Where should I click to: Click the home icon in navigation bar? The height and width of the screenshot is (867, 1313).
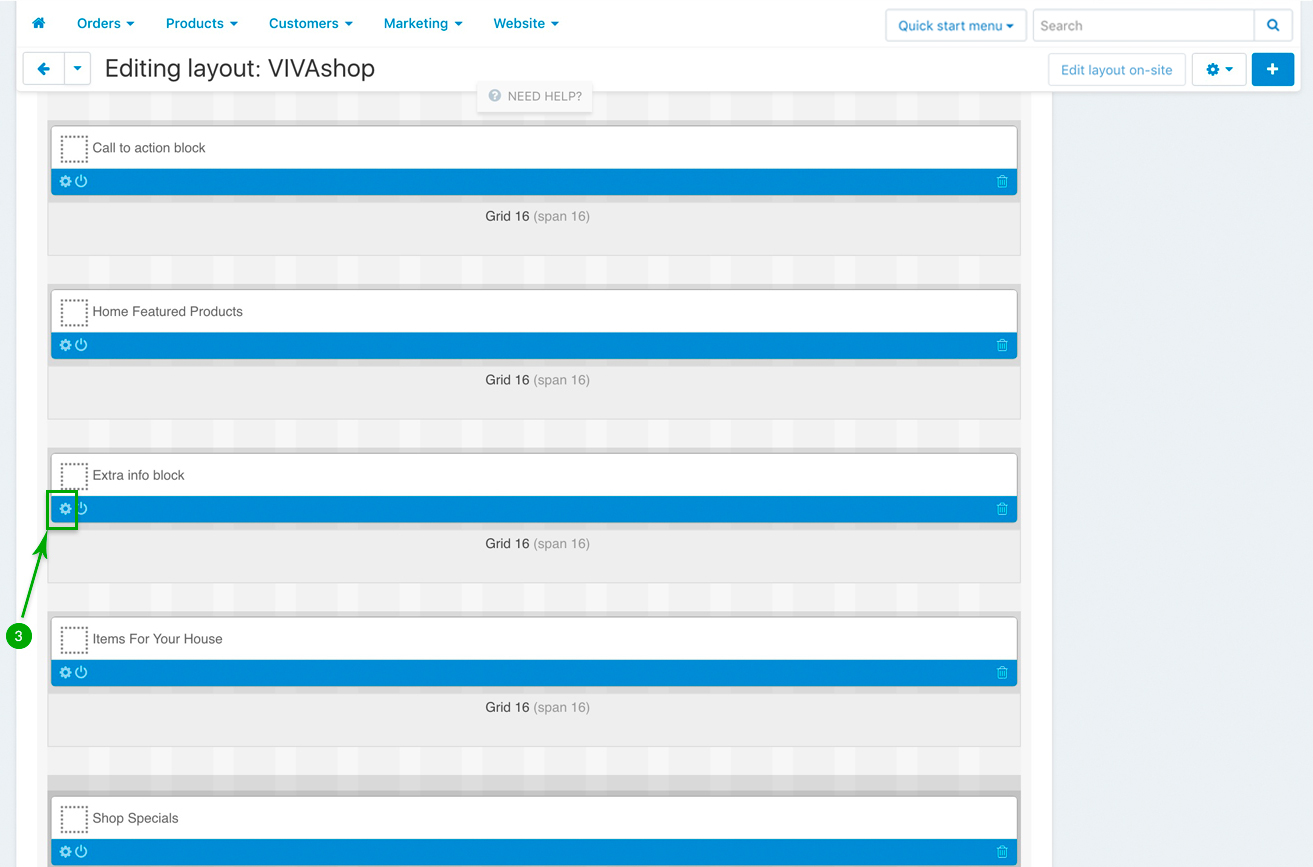point(39,23)
